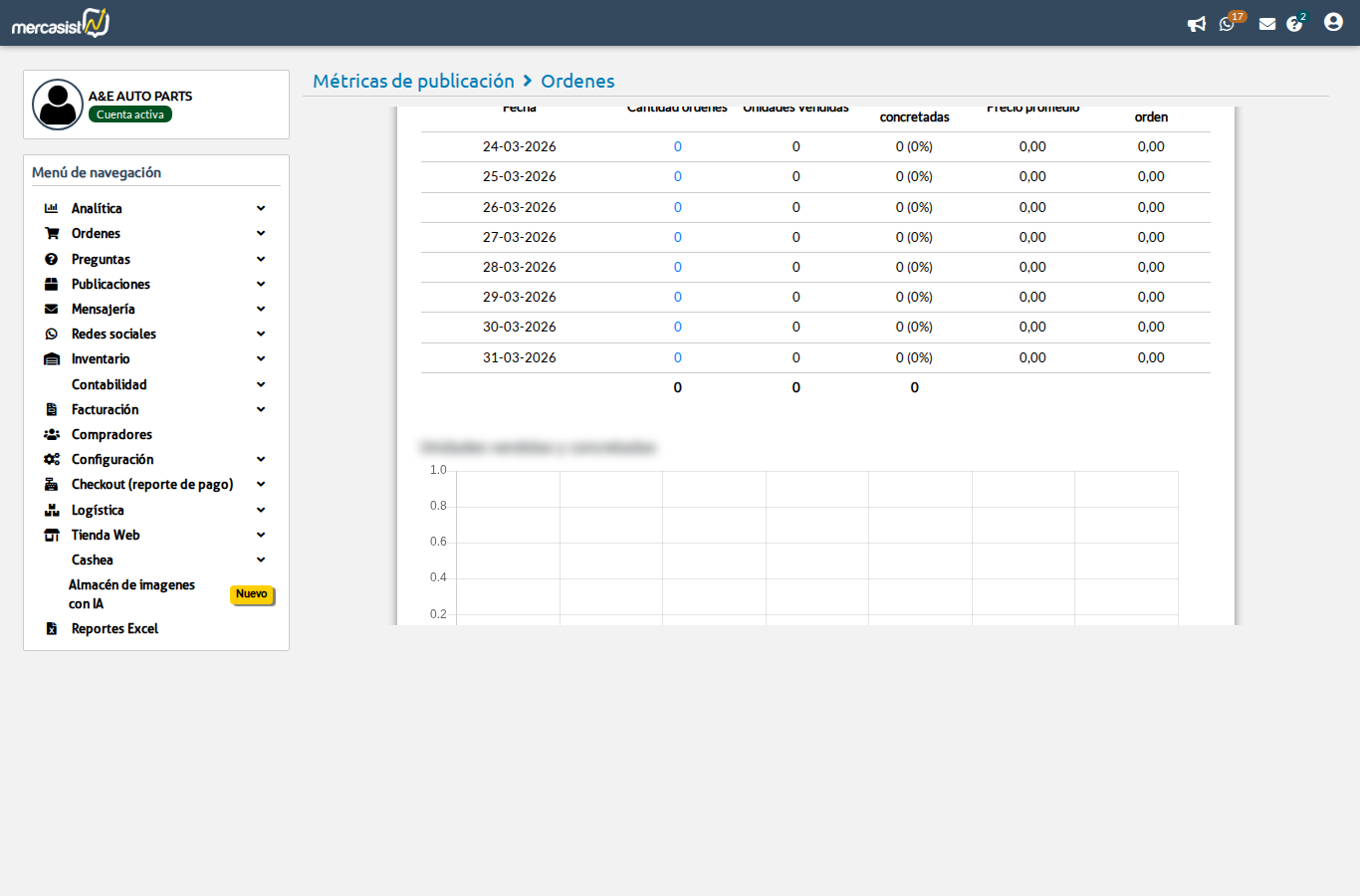The image size is (1360, 896).
Task: Expand the Inventario menu chevron
Action: tap(261, 358)
